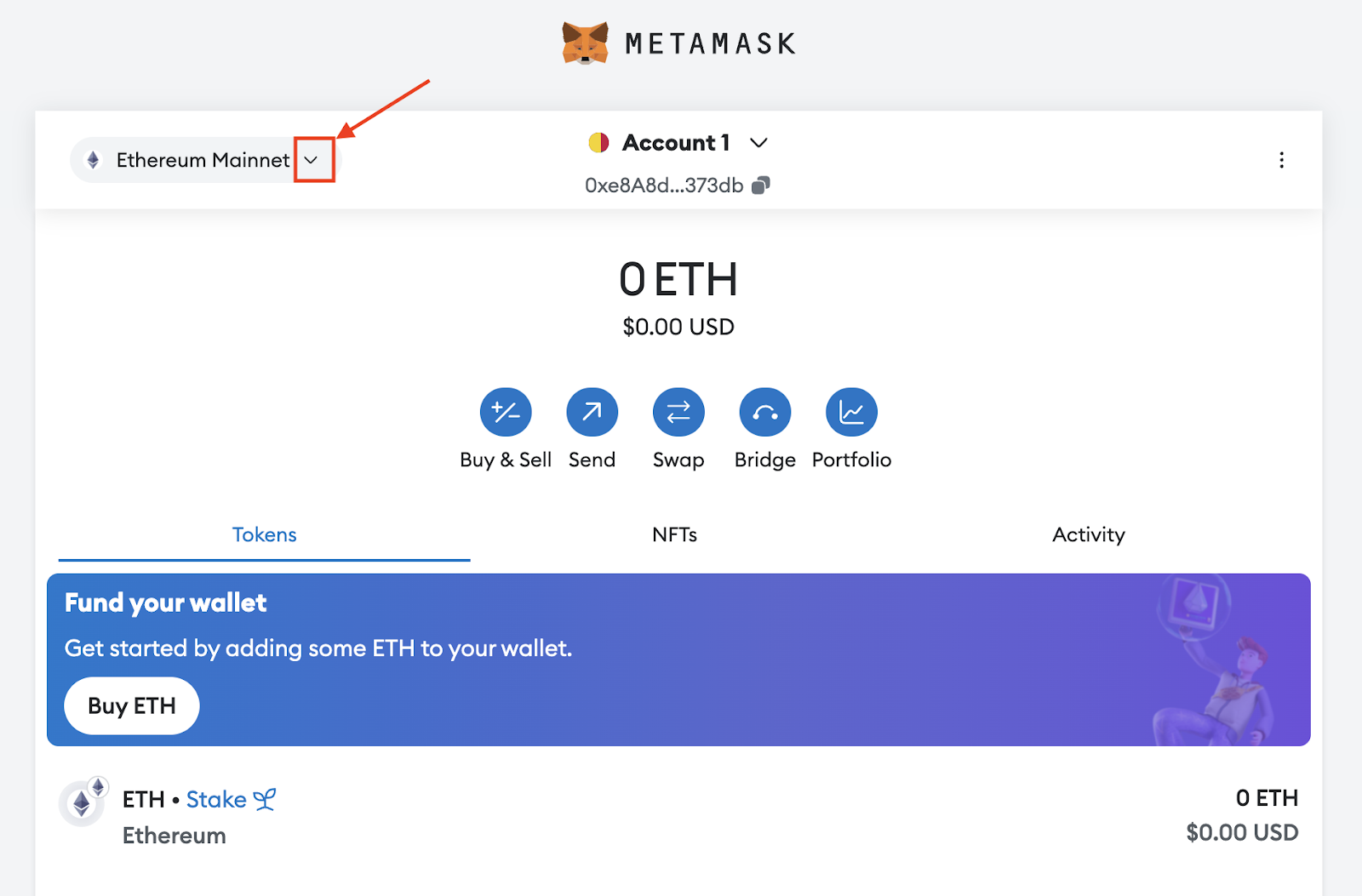
Task: Click the address 0xe8A8d...373db
Action: [664, 185]
